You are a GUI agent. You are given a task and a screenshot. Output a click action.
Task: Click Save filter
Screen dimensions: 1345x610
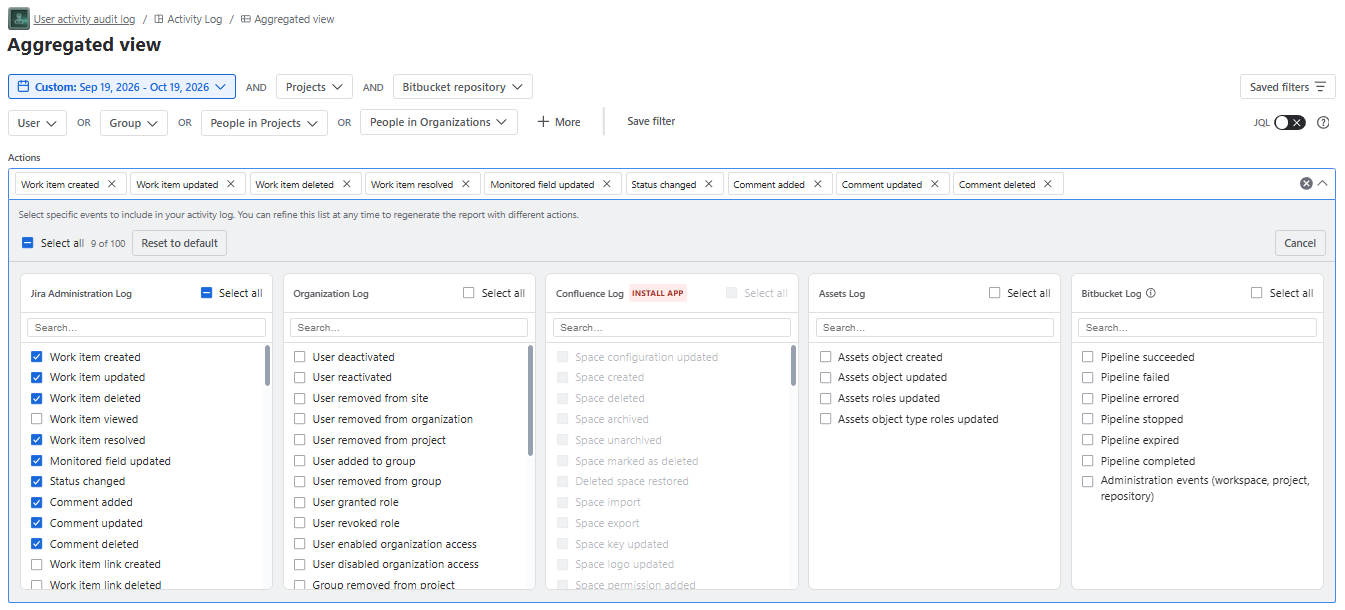tap(651, 121)
